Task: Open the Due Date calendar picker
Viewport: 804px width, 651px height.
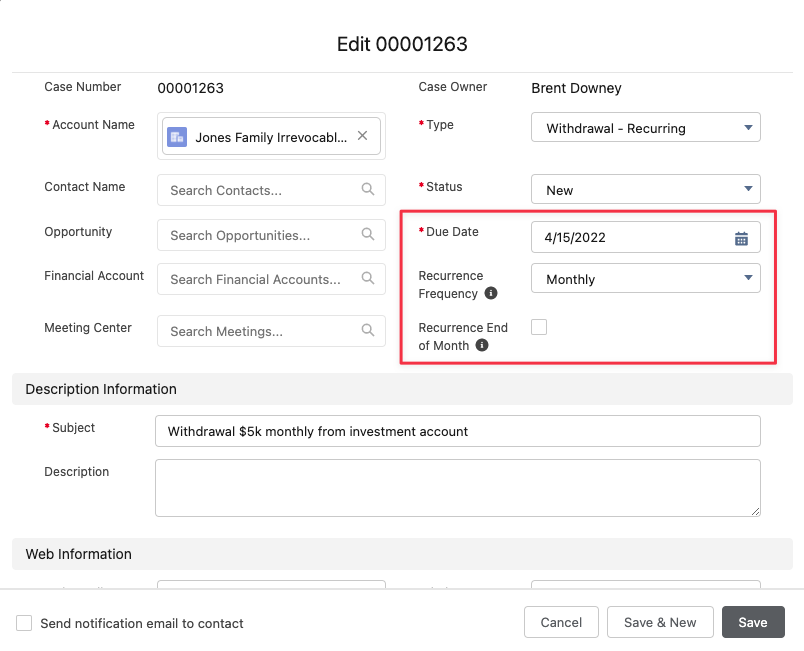Action: (741, 238)
